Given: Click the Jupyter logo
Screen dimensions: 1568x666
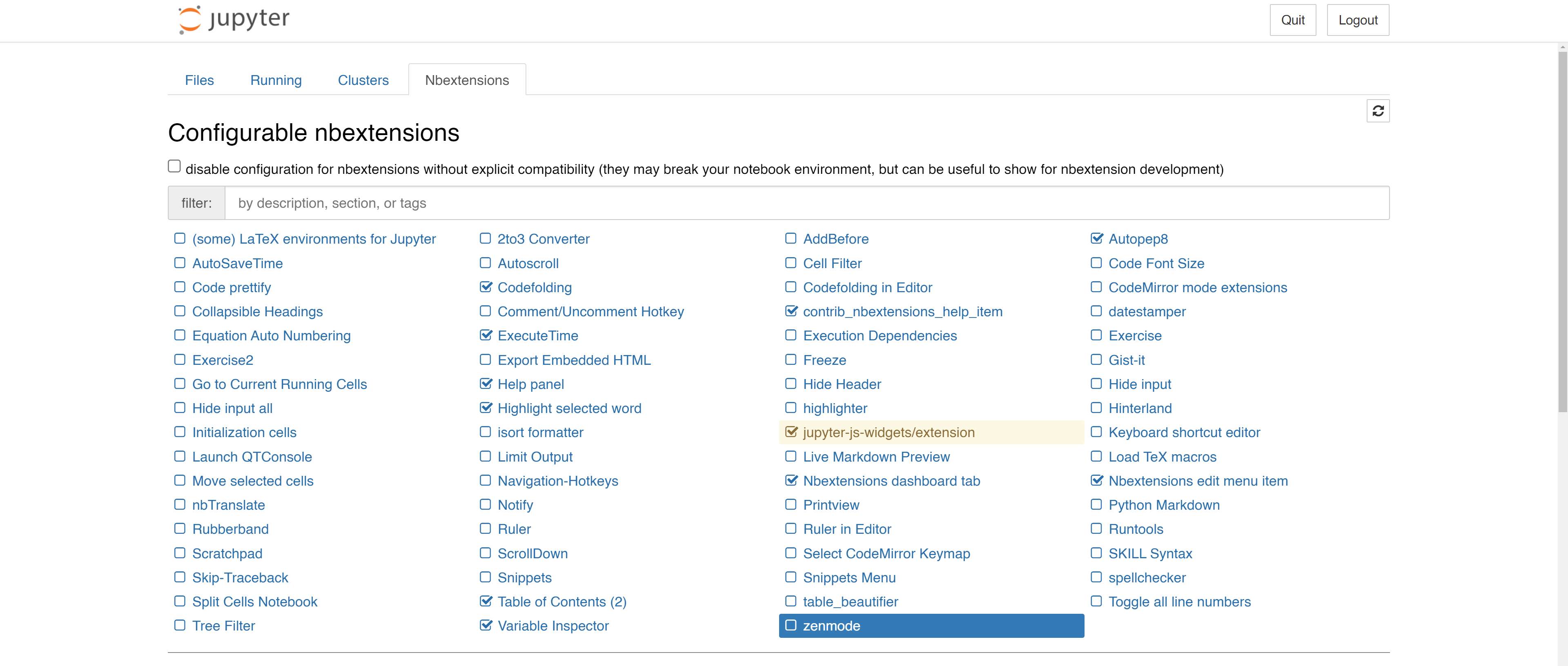Looking at the screenshot, I should pos(234,20).
